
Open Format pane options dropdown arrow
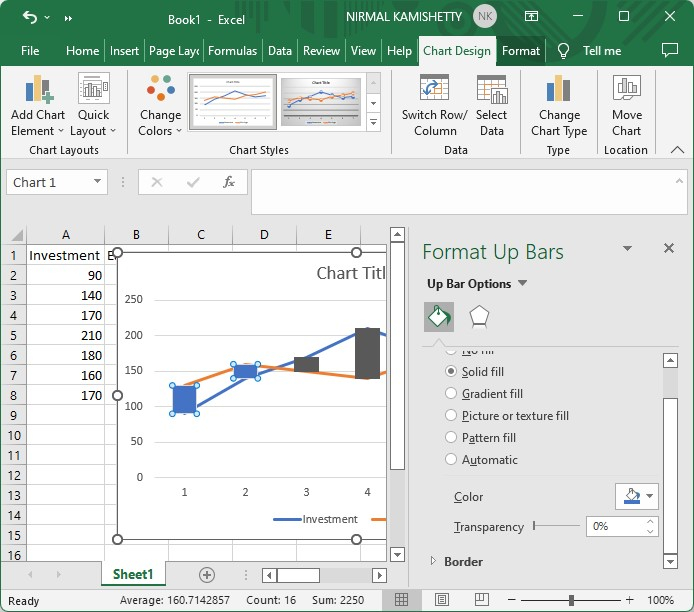(x=627, y=248)
